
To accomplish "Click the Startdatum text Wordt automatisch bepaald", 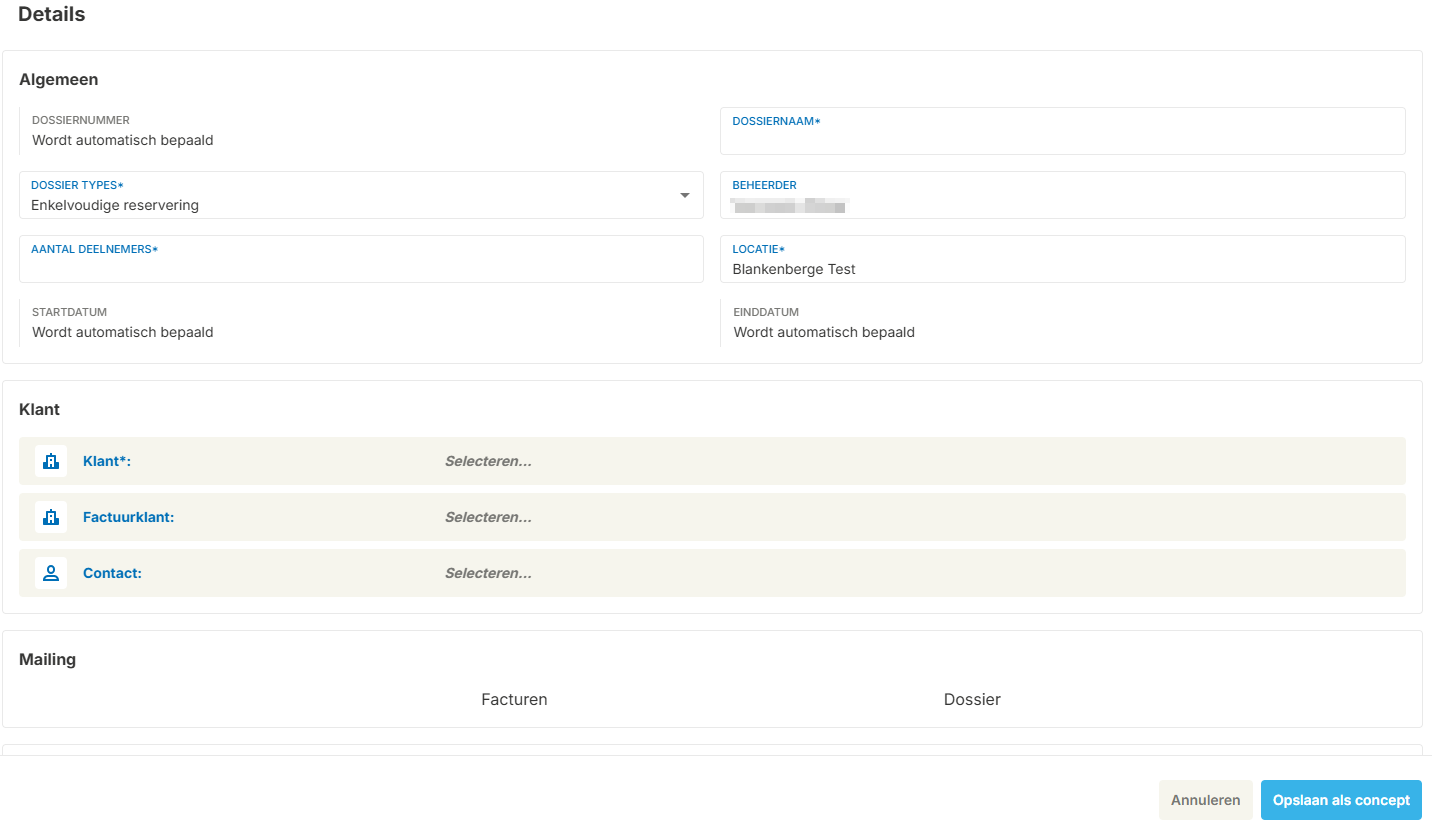I will click(x=123, y=332).
